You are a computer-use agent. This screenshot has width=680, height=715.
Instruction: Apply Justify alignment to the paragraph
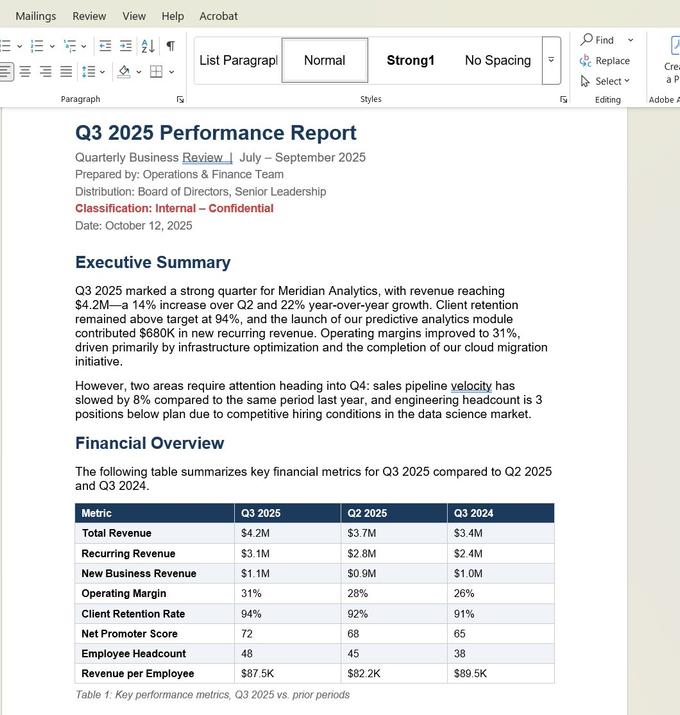click(x=66, y=72)
